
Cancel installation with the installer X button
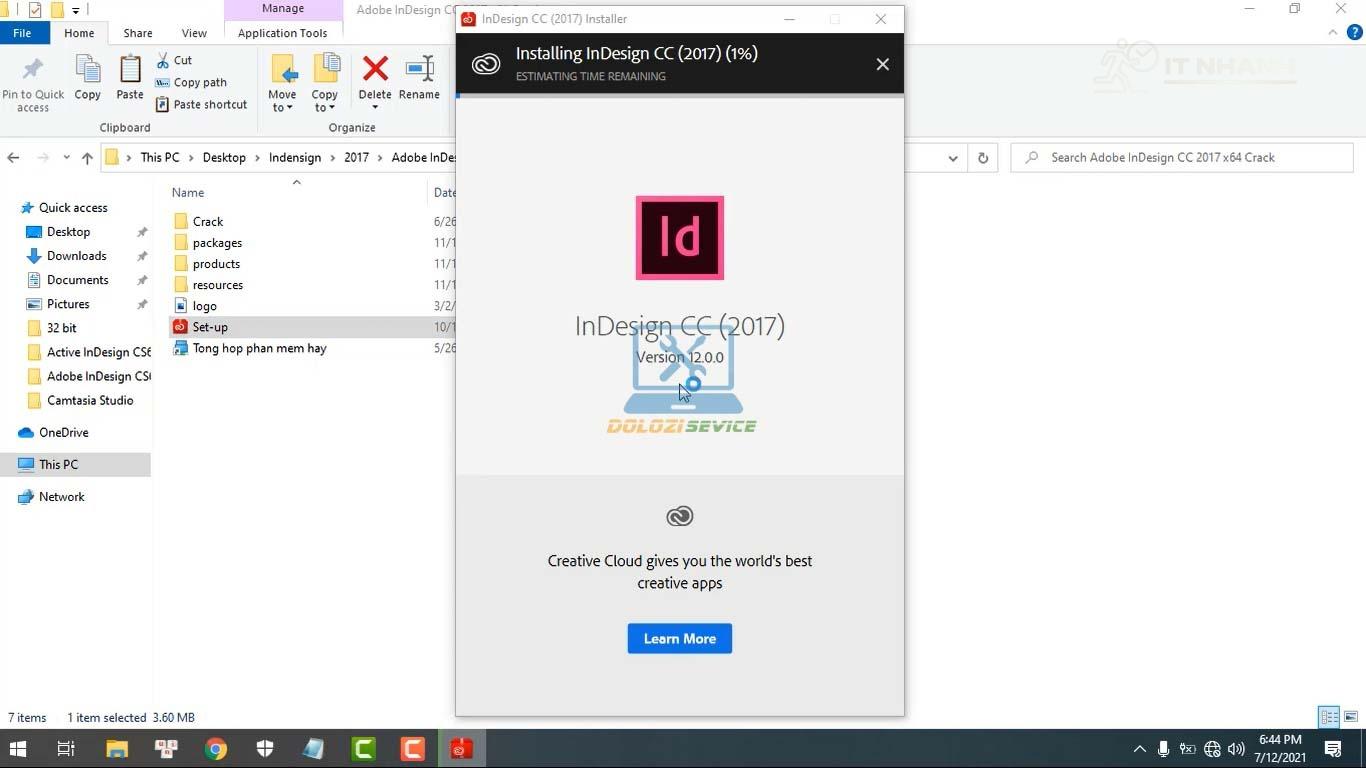[882, 64]
